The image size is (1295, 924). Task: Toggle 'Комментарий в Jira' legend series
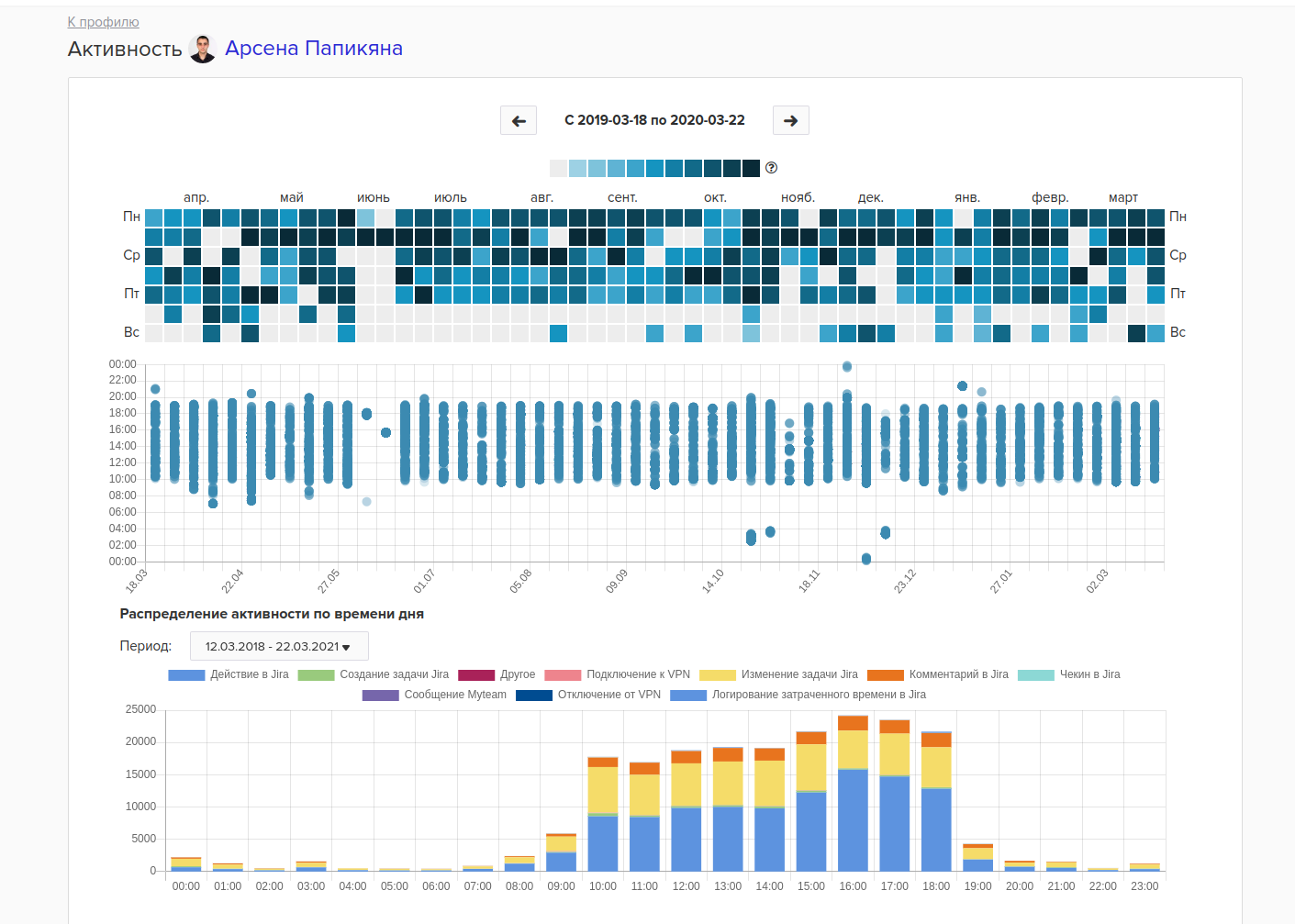pyautogui.click(x=938, y=674)
